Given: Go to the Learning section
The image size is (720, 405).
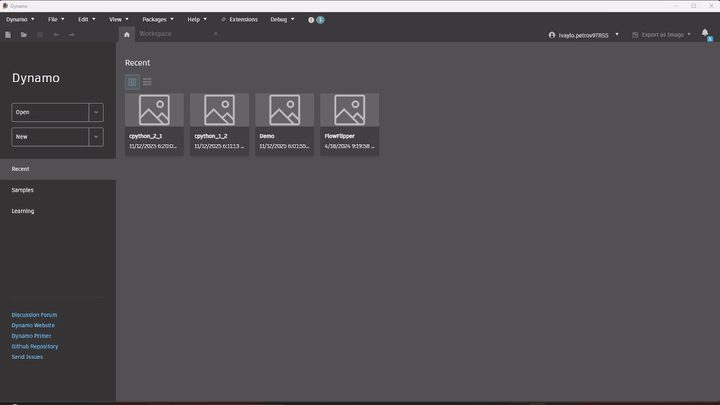Looking at the screenshot, I should [x=23, y=211].
